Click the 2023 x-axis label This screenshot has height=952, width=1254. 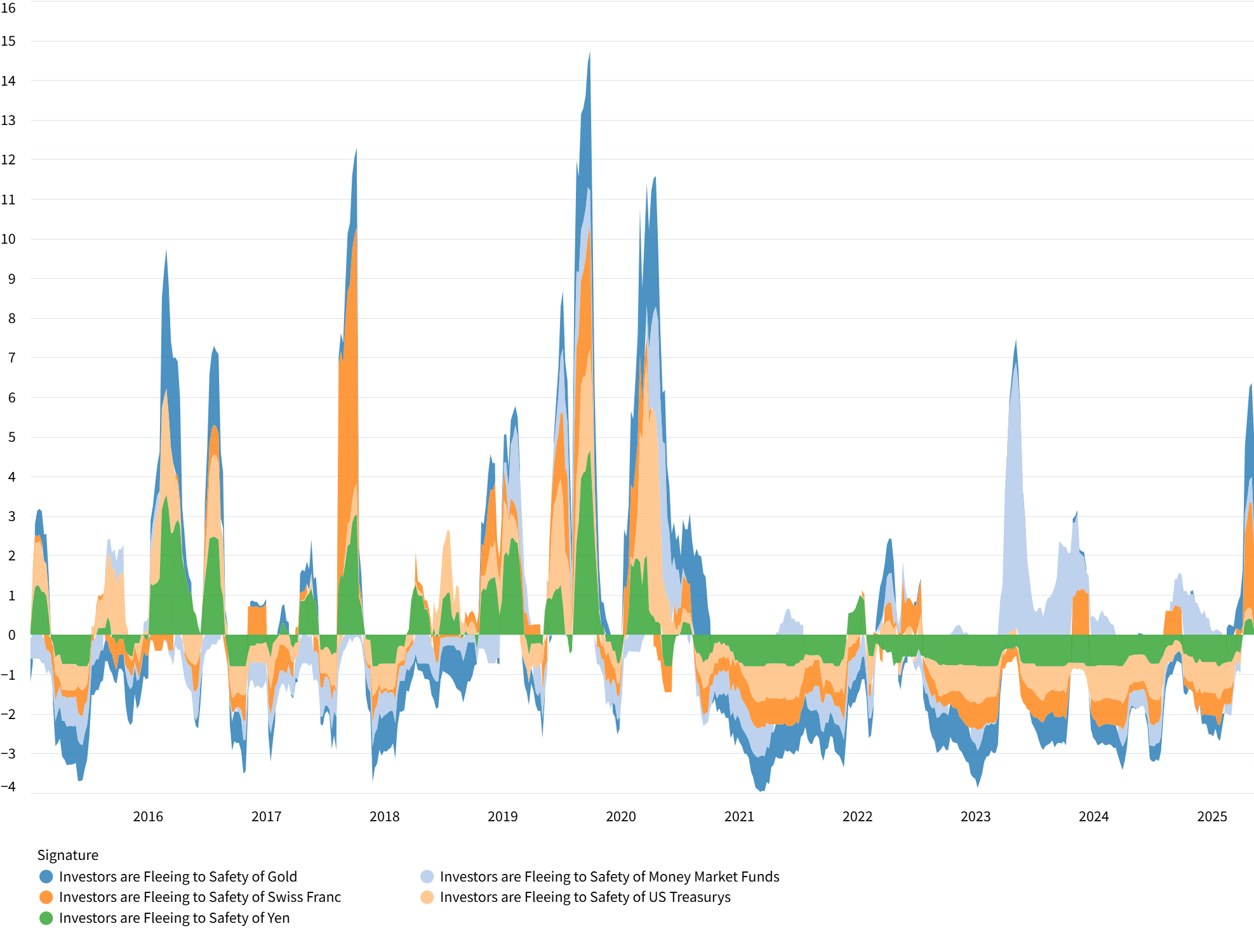click(975, 816)
